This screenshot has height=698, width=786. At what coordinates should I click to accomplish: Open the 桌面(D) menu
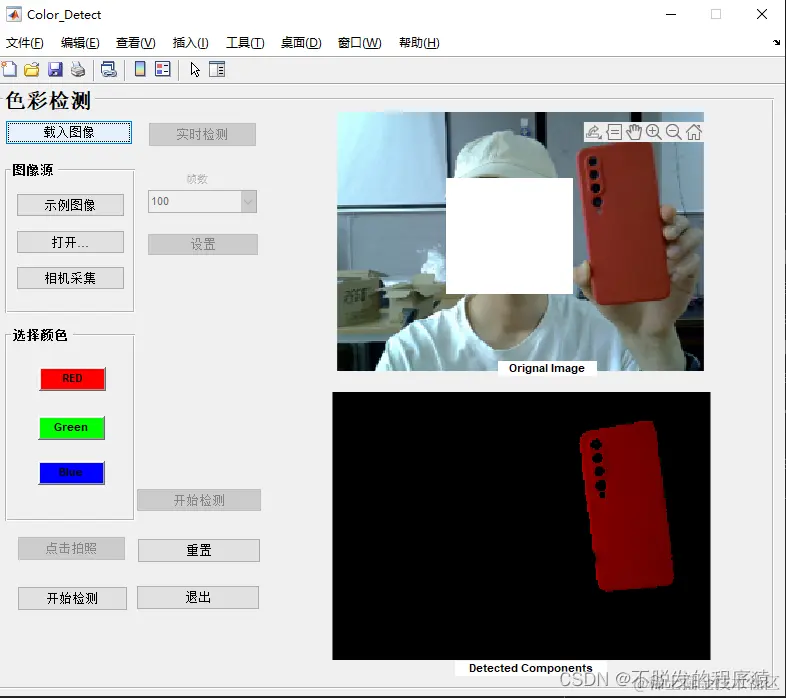click(x=301, y=43)
